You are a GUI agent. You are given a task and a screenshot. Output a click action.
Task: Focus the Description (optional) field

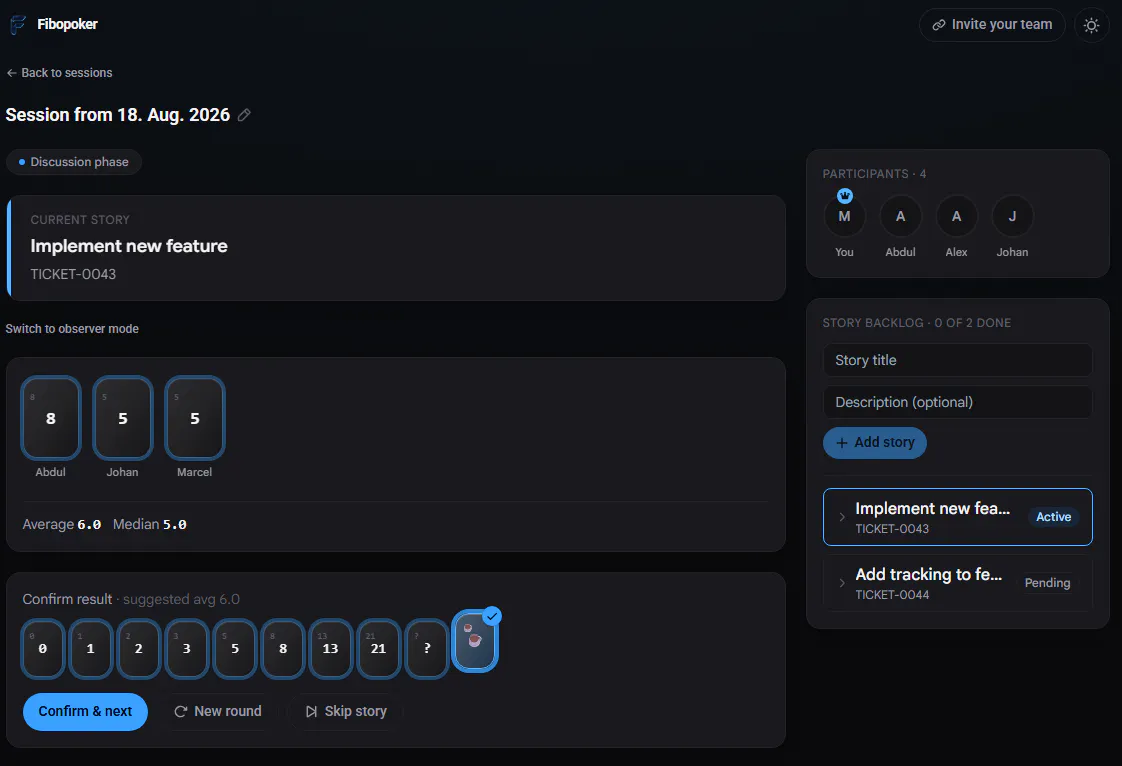(957, 402)
